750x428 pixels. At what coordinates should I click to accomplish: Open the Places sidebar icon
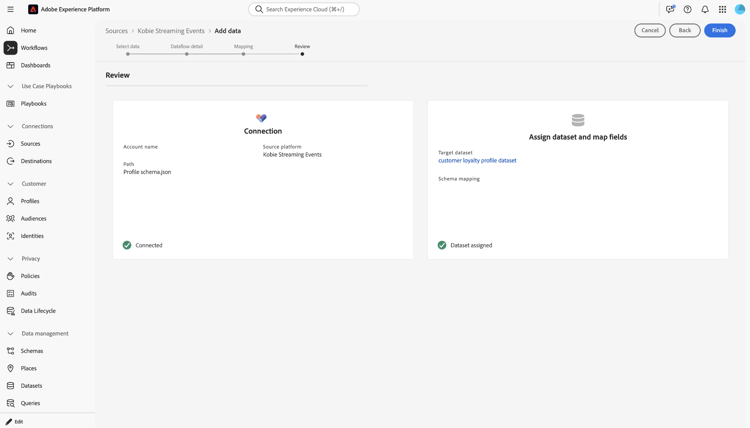10,368
